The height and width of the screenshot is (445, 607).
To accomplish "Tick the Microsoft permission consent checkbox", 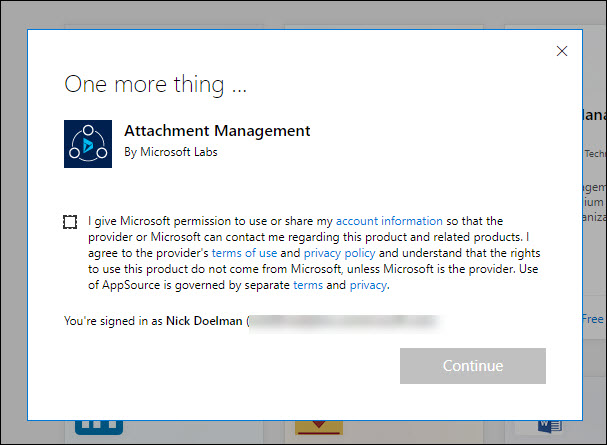I will [x=70, y=221].
